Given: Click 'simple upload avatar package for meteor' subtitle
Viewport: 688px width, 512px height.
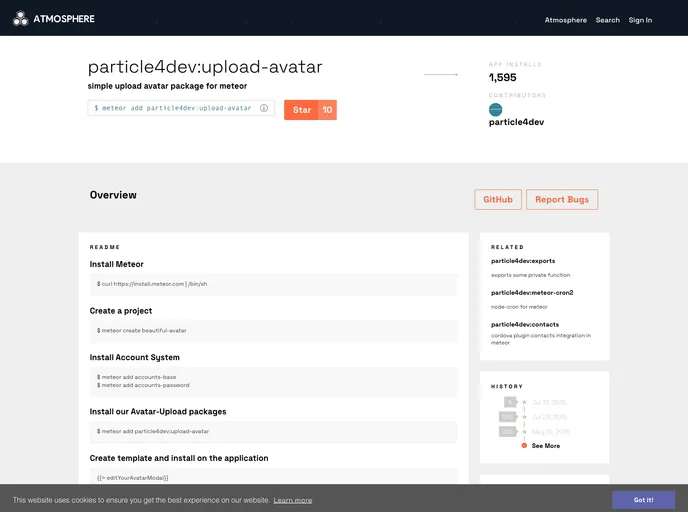Looking at the screenshot, I should [167, 86].
